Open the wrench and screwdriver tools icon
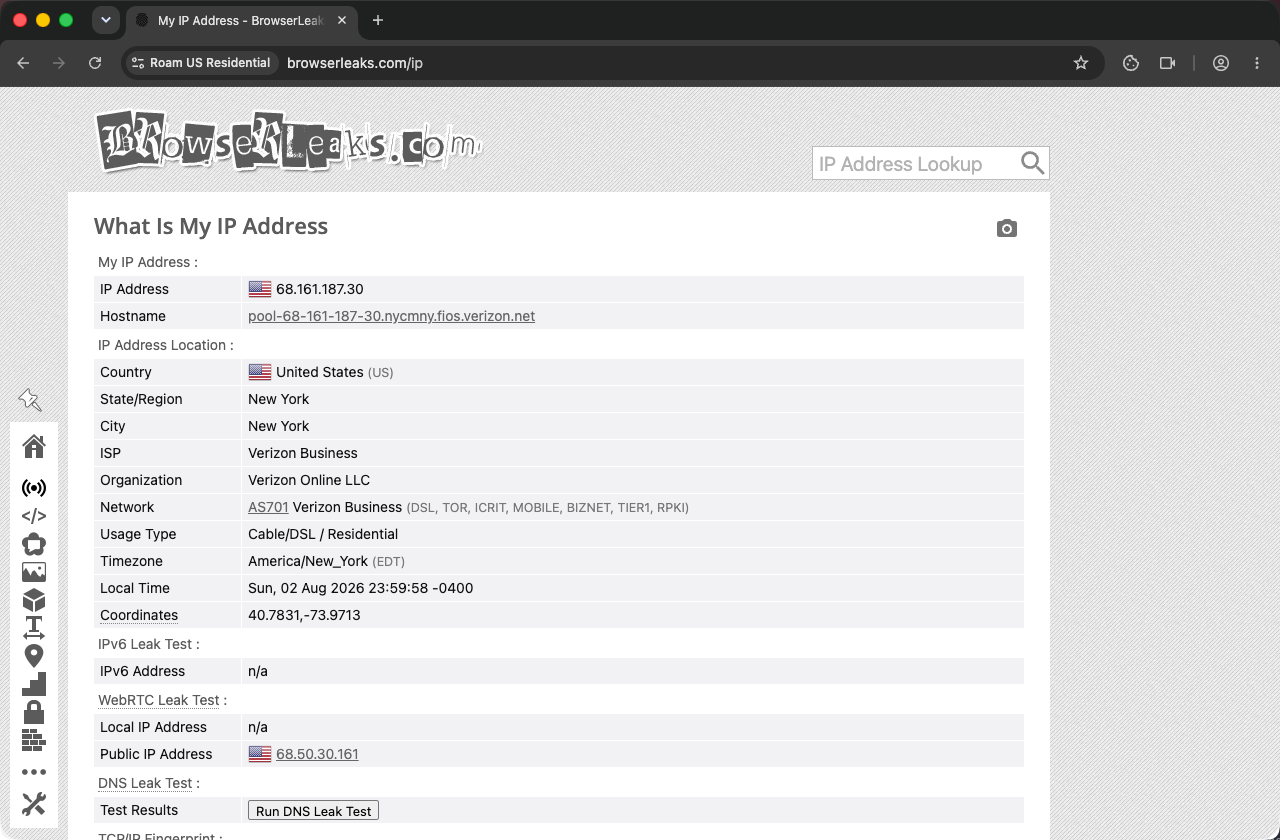1280x840 pixels. (34, 804)
